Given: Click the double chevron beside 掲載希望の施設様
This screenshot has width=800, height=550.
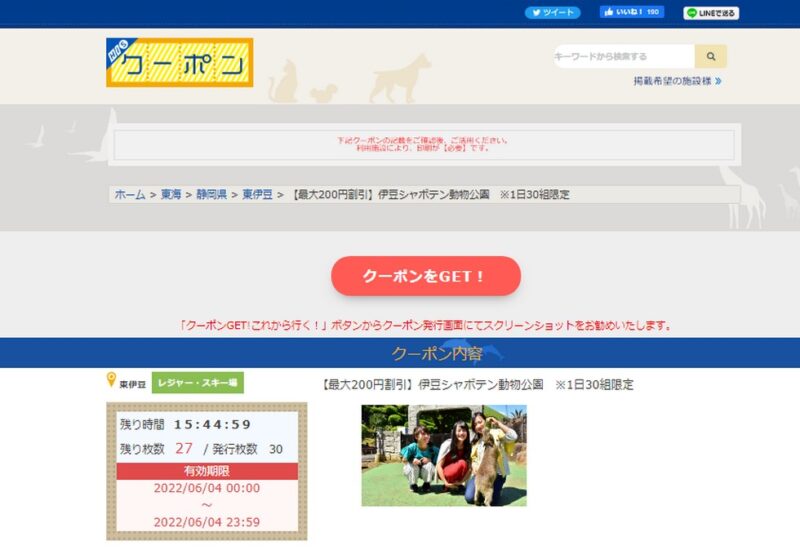Looking at the screenshot, I should [x=718, y=81].
